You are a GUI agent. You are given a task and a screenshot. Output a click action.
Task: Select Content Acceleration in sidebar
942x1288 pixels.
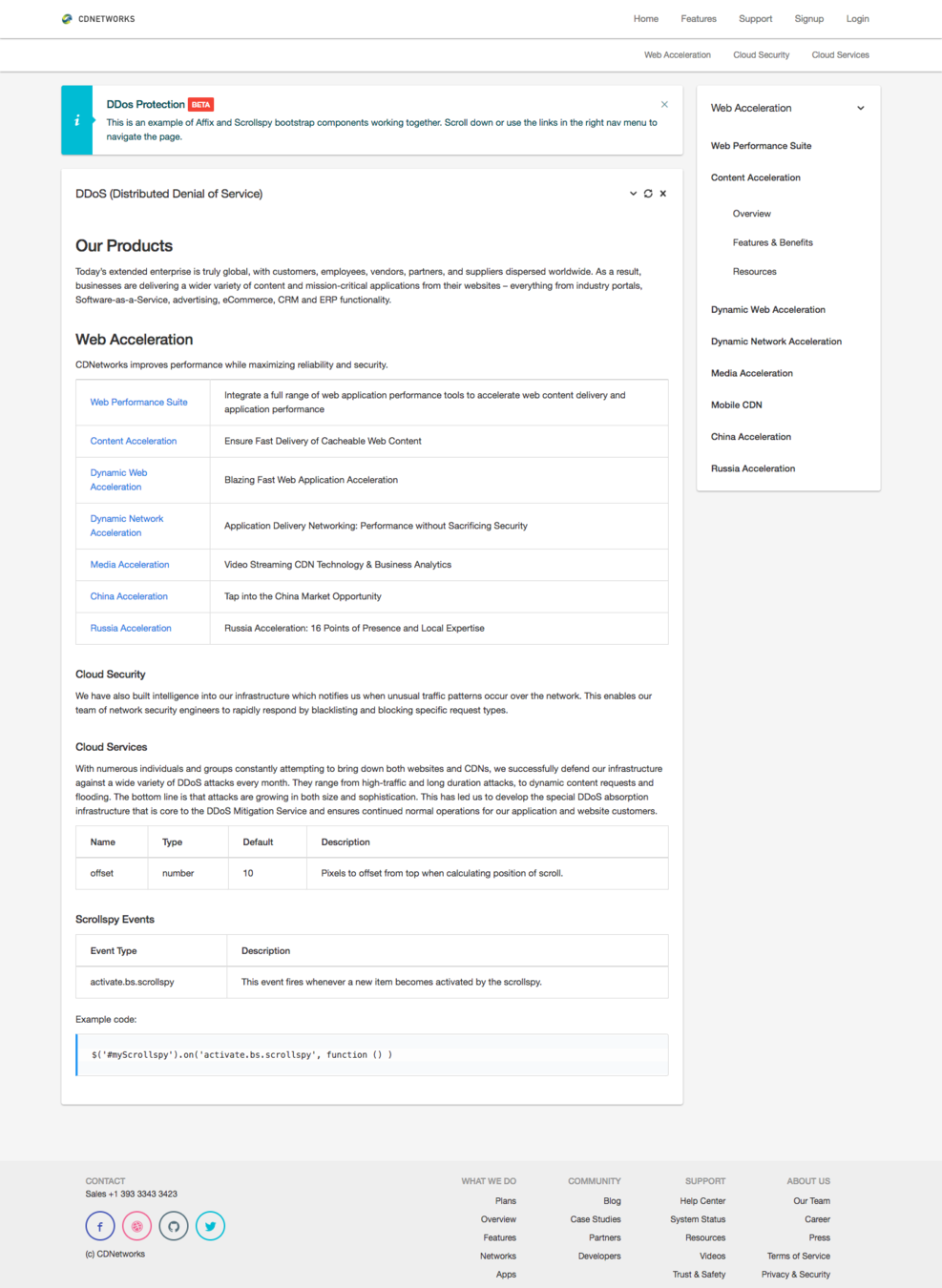pos(756,177)
